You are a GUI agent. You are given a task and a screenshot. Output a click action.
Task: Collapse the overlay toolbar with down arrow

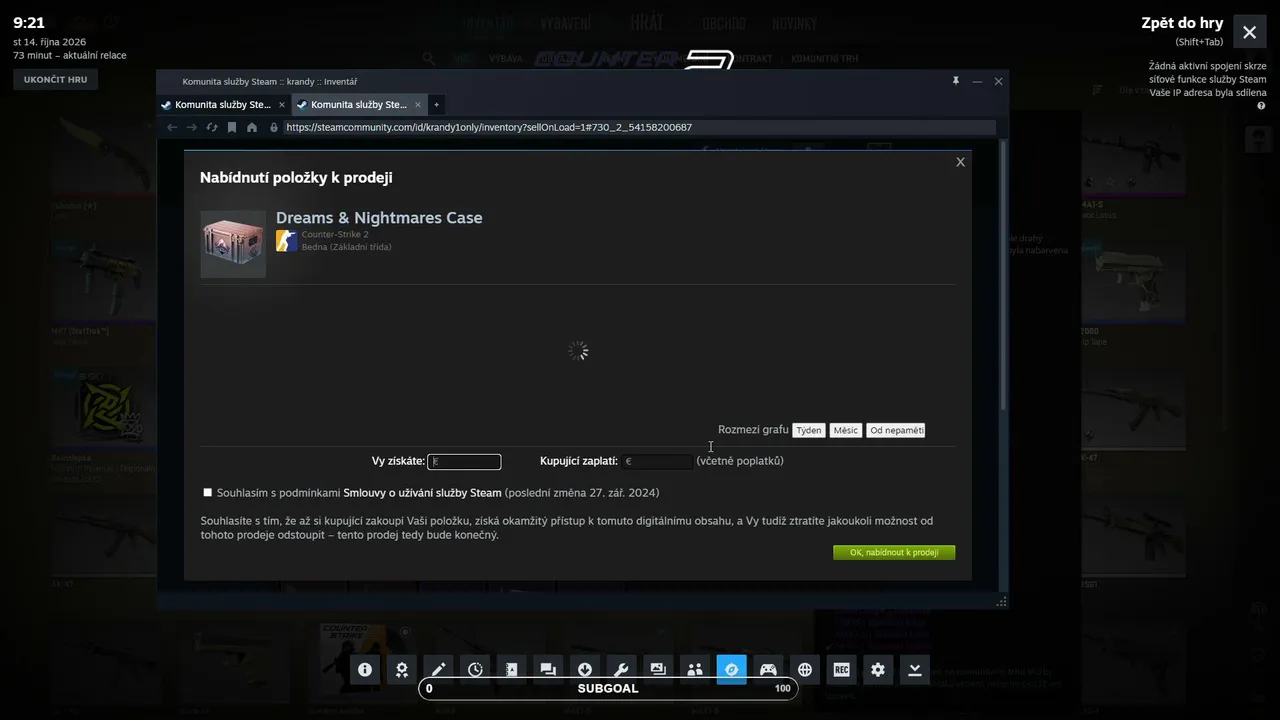click(x=914, y=670)
